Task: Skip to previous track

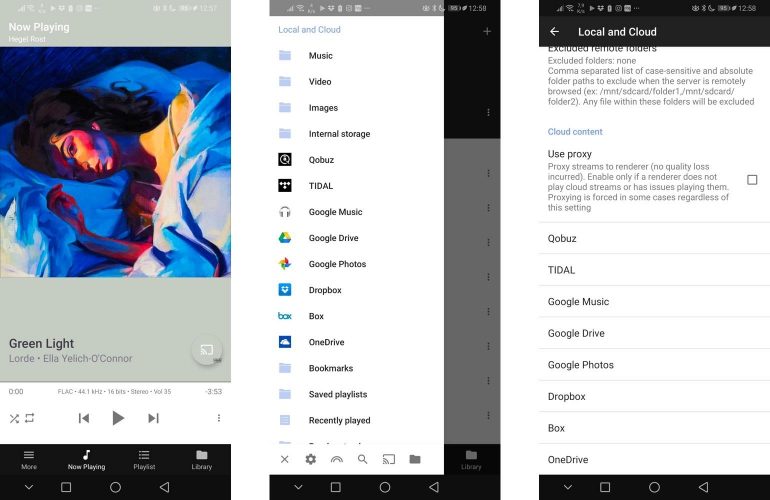Action: pos(84,418)
